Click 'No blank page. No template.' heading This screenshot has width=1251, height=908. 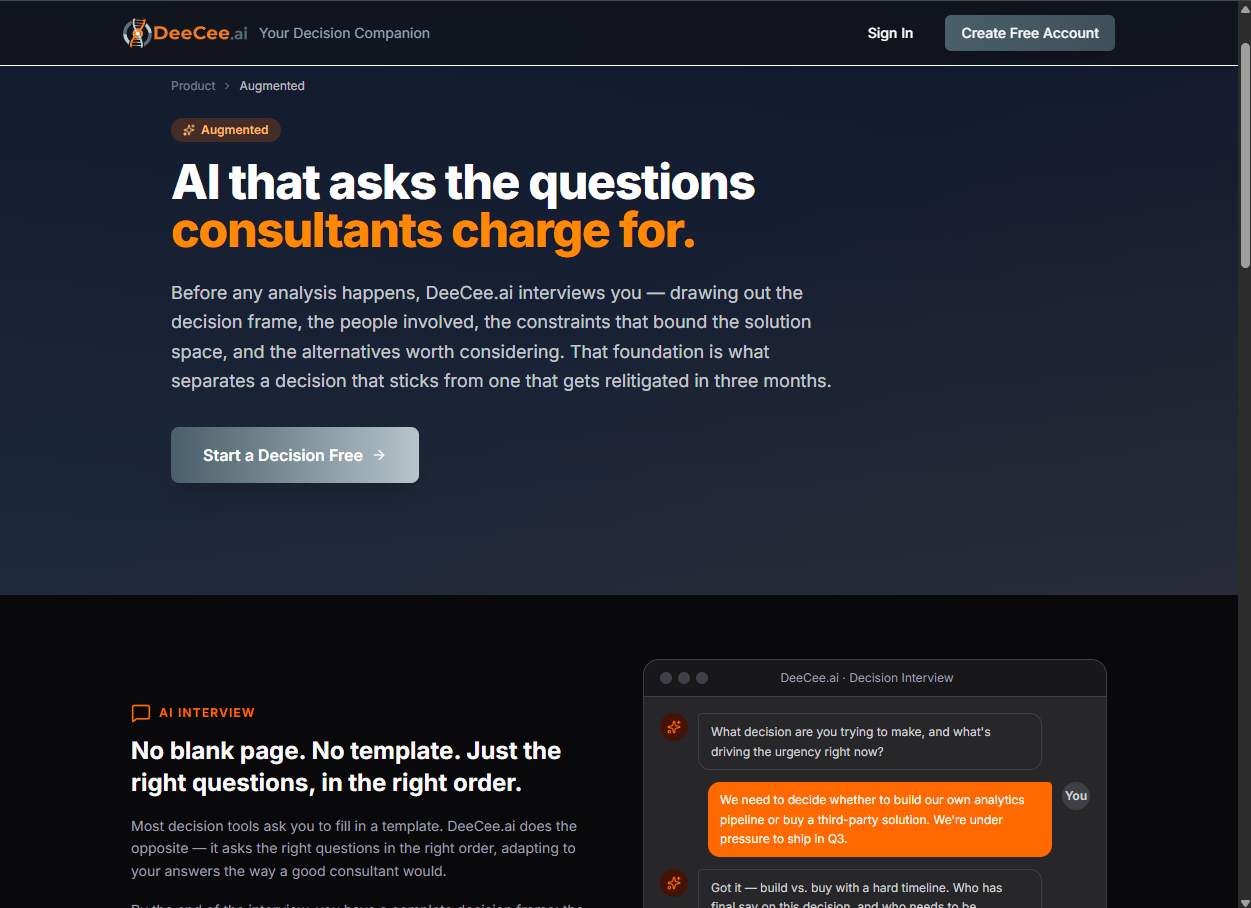click(346, 766)
